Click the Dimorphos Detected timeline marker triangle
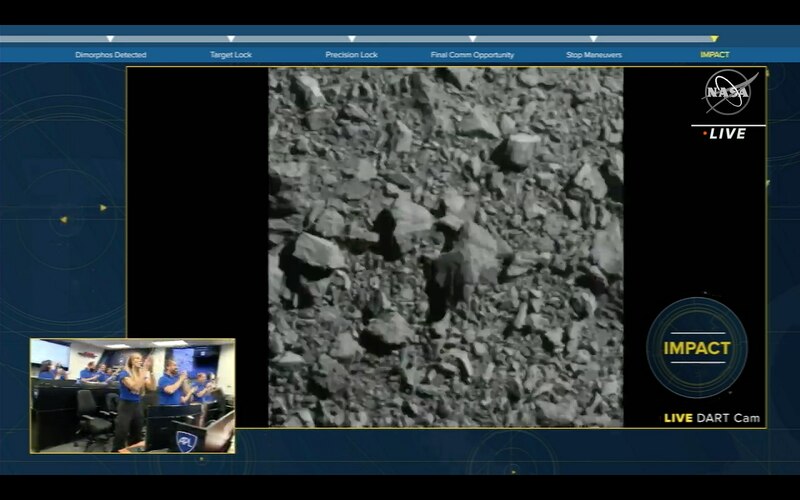800x500 pixels. (110, 39)
